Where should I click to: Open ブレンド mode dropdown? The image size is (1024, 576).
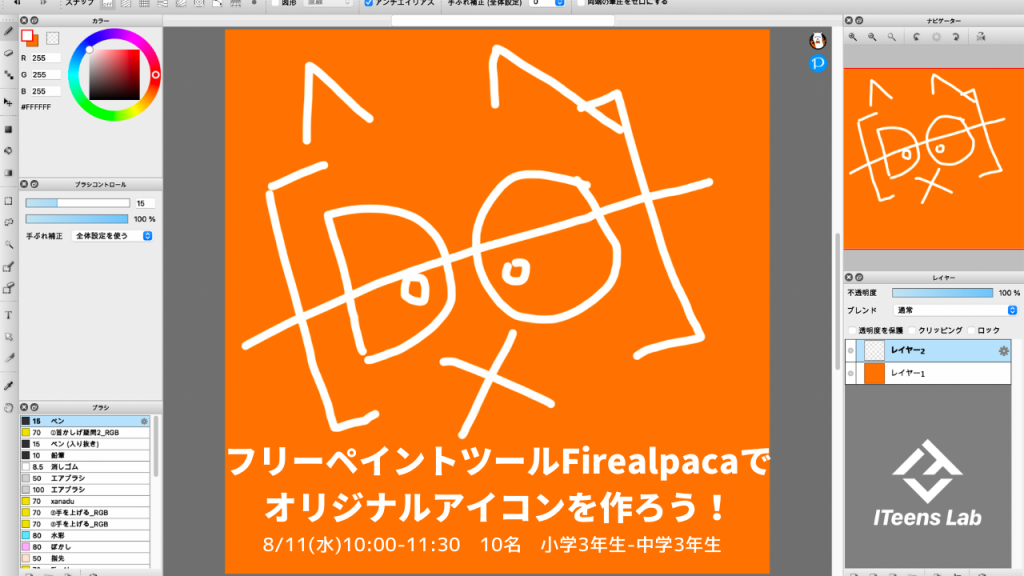[x=955, y=310]
